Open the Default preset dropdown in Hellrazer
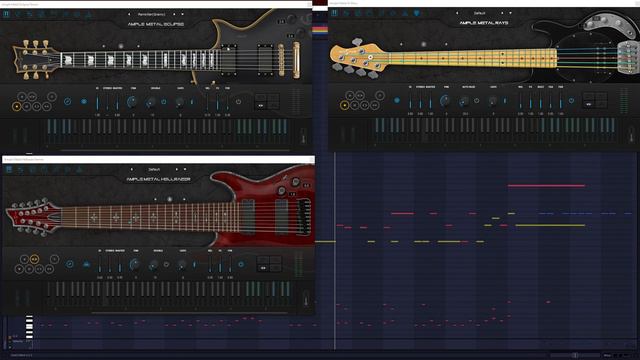 click(154, 169)
